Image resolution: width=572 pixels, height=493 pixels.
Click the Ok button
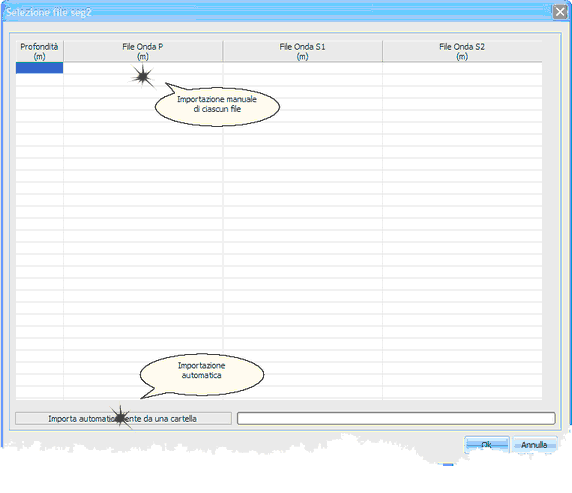point(487,444)
